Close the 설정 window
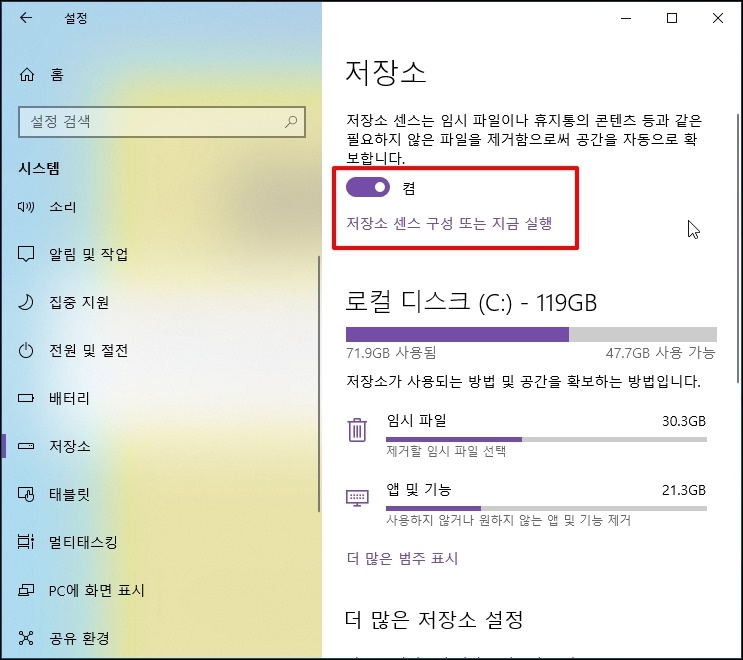The width and height of the screenshot is (743, 660). 718,18
